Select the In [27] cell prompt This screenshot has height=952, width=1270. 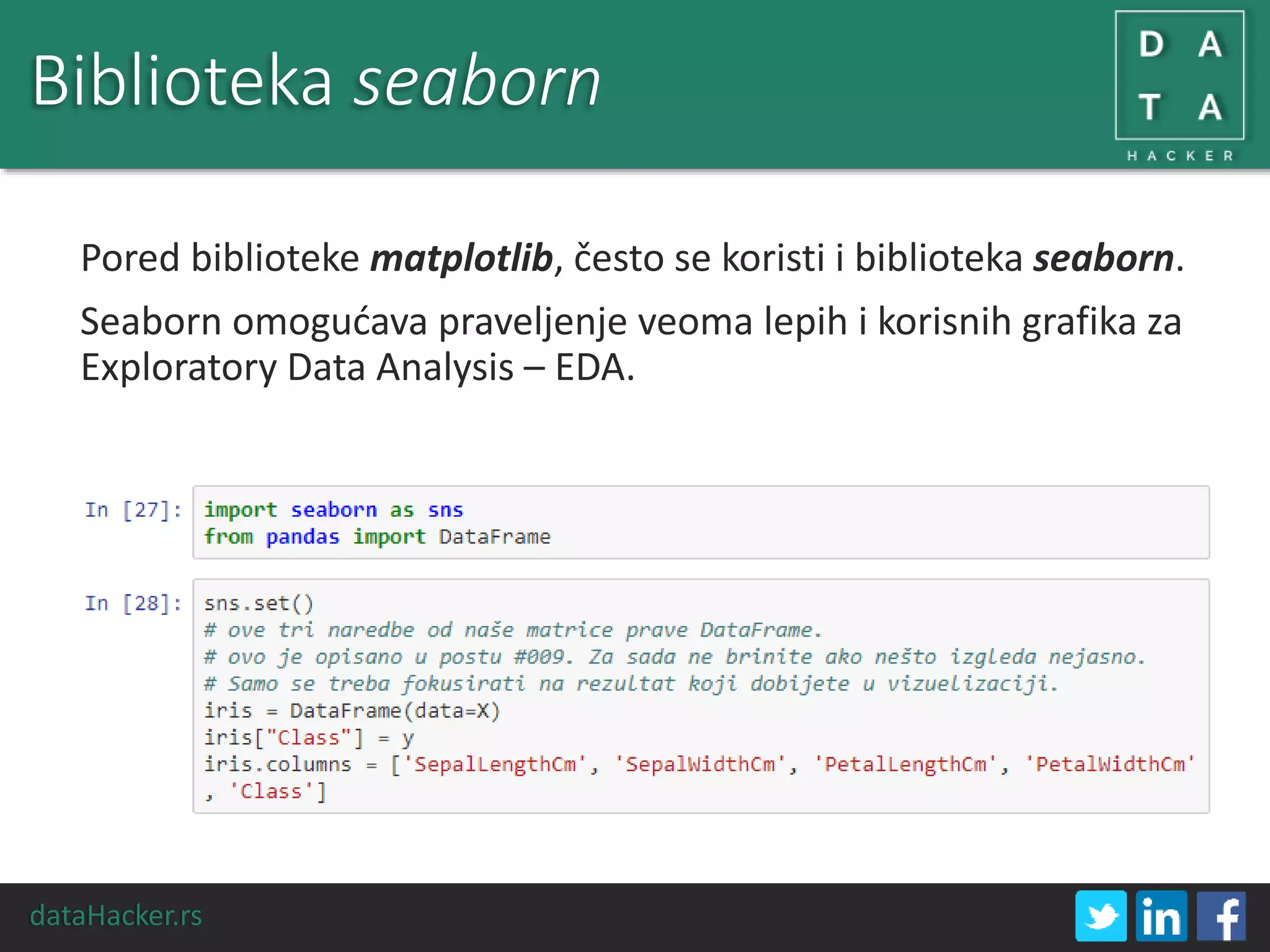[133, 510]
